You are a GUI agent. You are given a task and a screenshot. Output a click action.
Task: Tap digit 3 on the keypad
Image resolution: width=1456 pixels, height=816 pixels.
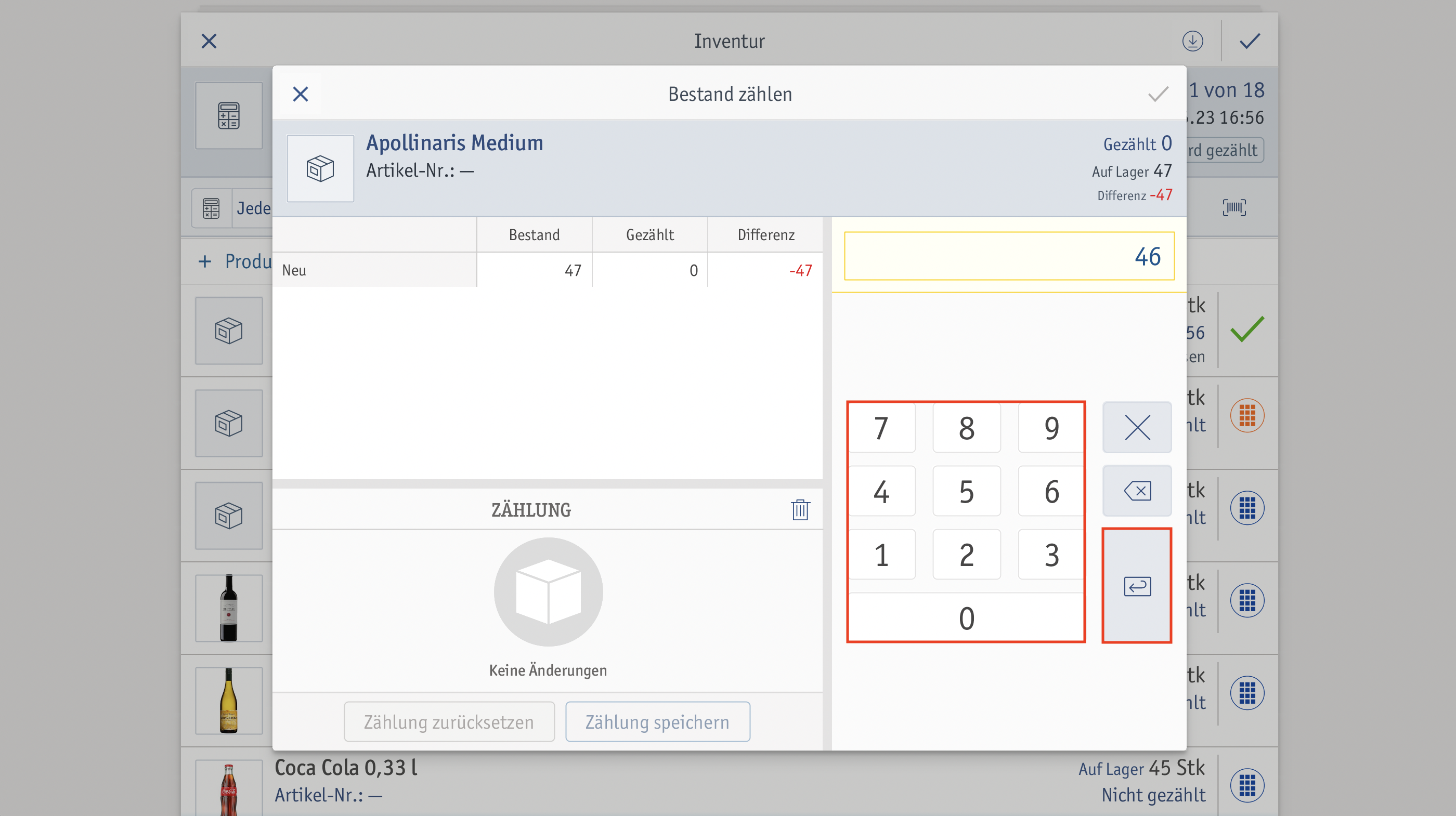pyautogui.click(x=1051, y=555)
